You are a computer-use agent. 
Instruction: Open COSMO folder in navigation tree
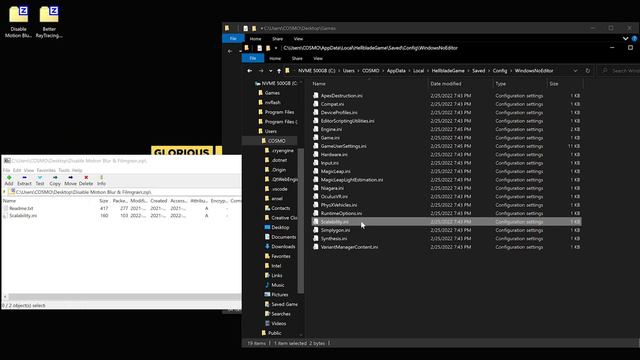coord(276,141)
